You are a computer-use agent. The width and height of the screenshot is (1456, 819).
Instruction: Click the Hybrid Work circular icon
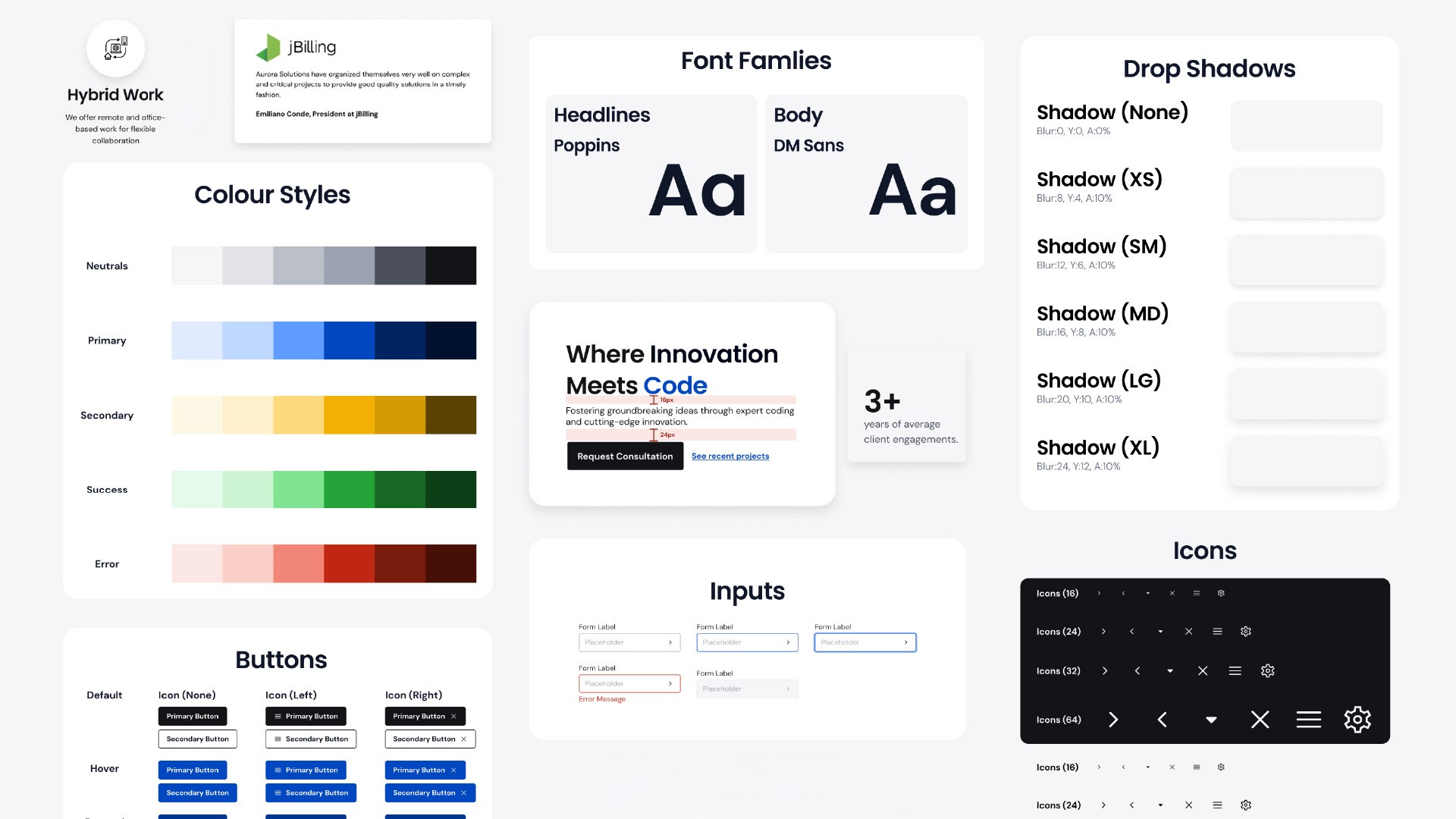(x=115, y=49)
